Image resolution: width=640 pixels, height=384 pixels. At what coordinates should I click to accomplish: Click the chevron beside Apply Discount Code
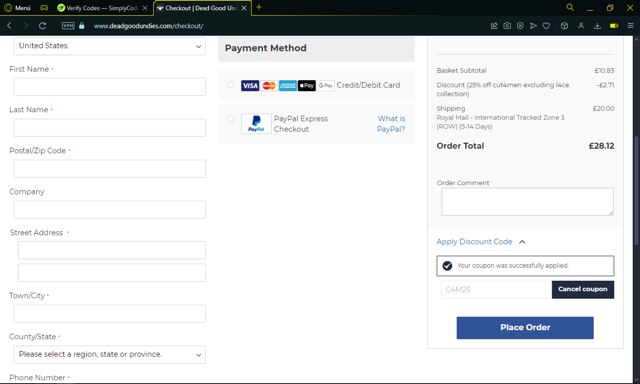pos(522,242)
